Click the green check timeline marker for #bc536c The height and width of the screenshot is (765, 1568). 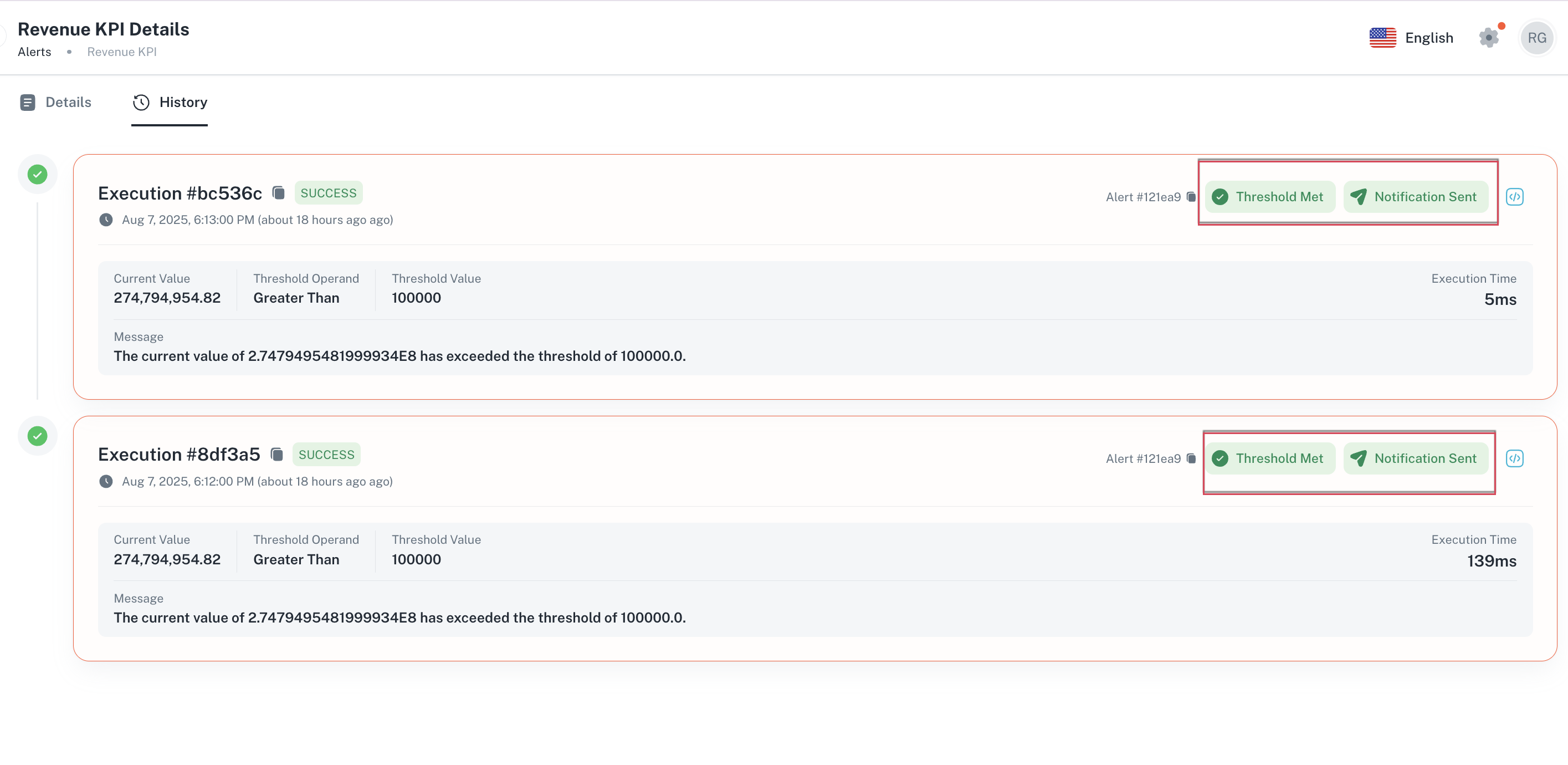tap(38, 175)
